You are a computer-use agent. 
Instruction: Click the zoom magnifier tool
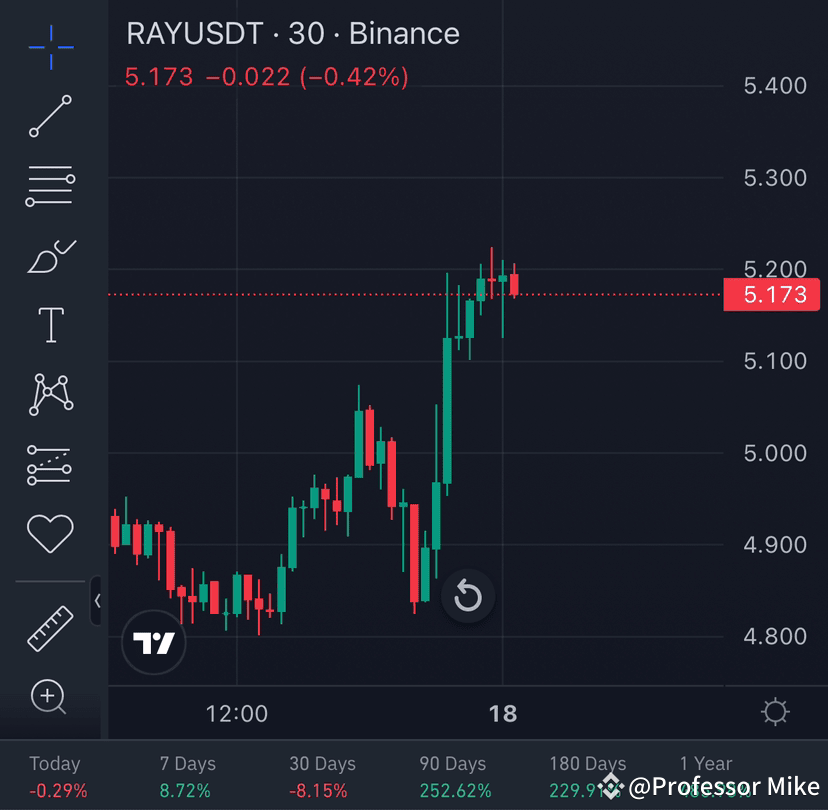50,698
